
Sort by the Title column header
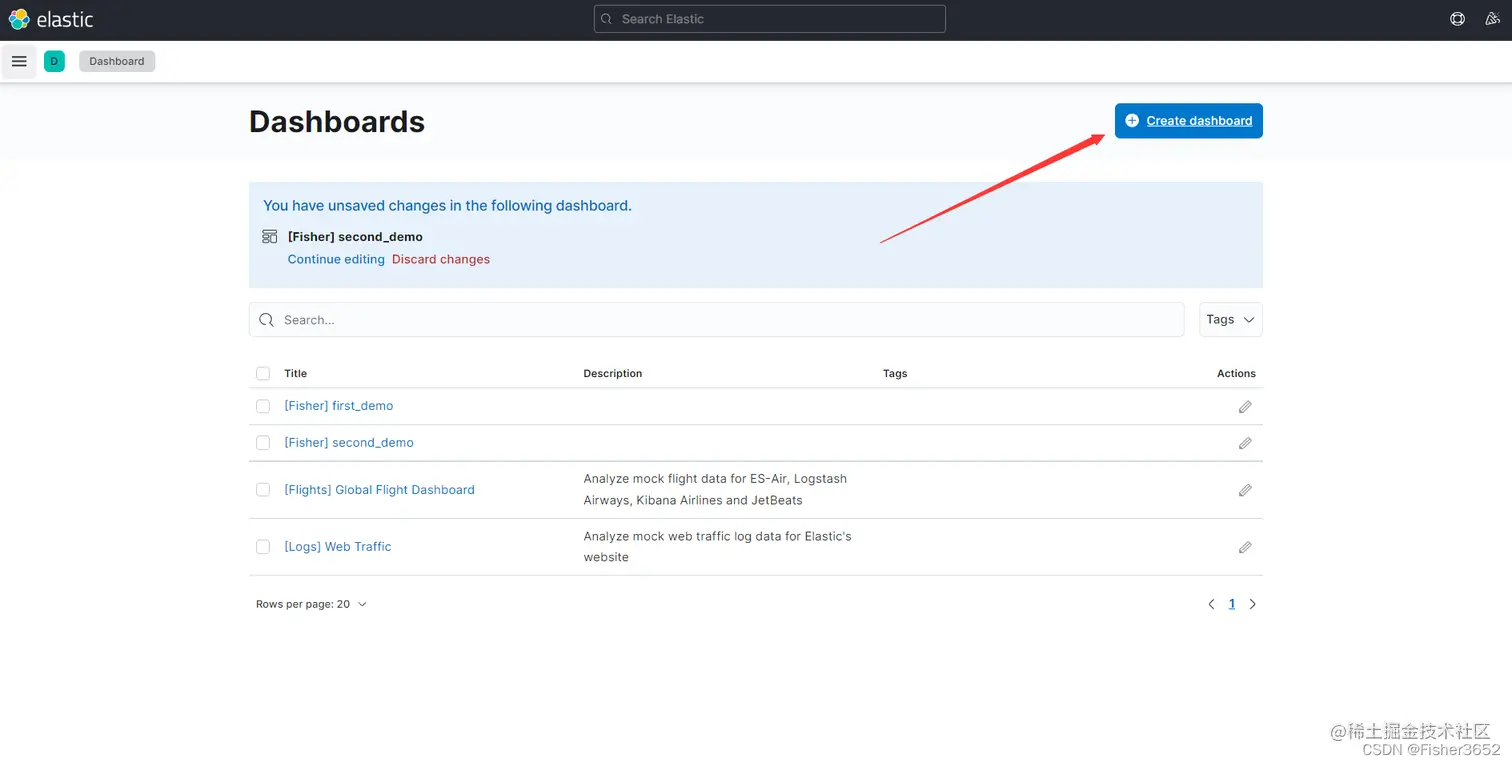(x=296, y=374)
